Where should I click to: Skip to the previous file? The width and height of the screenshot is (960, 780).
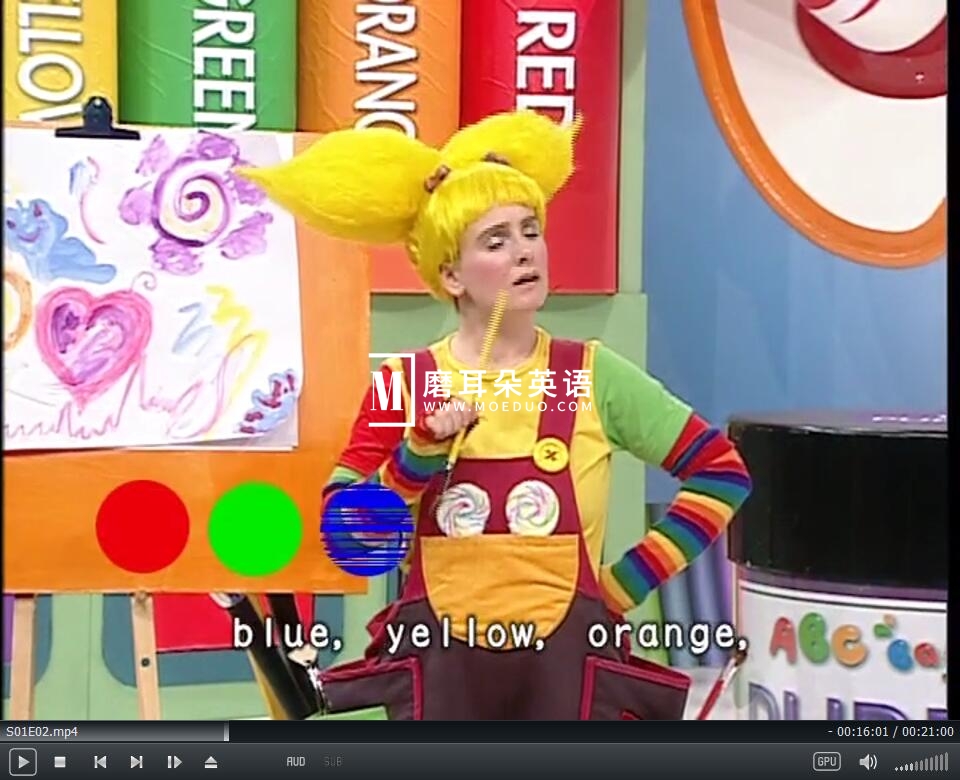coord(100,762)
